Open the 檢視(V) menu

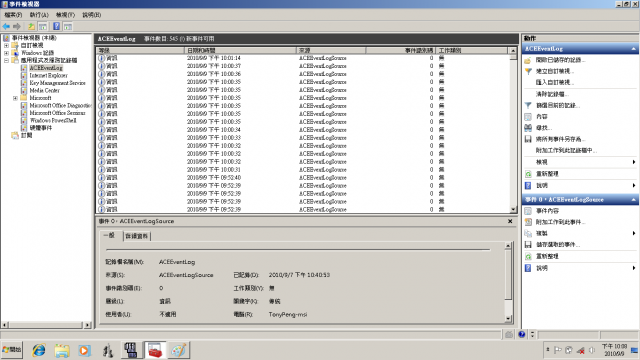[x=65, y=15]
